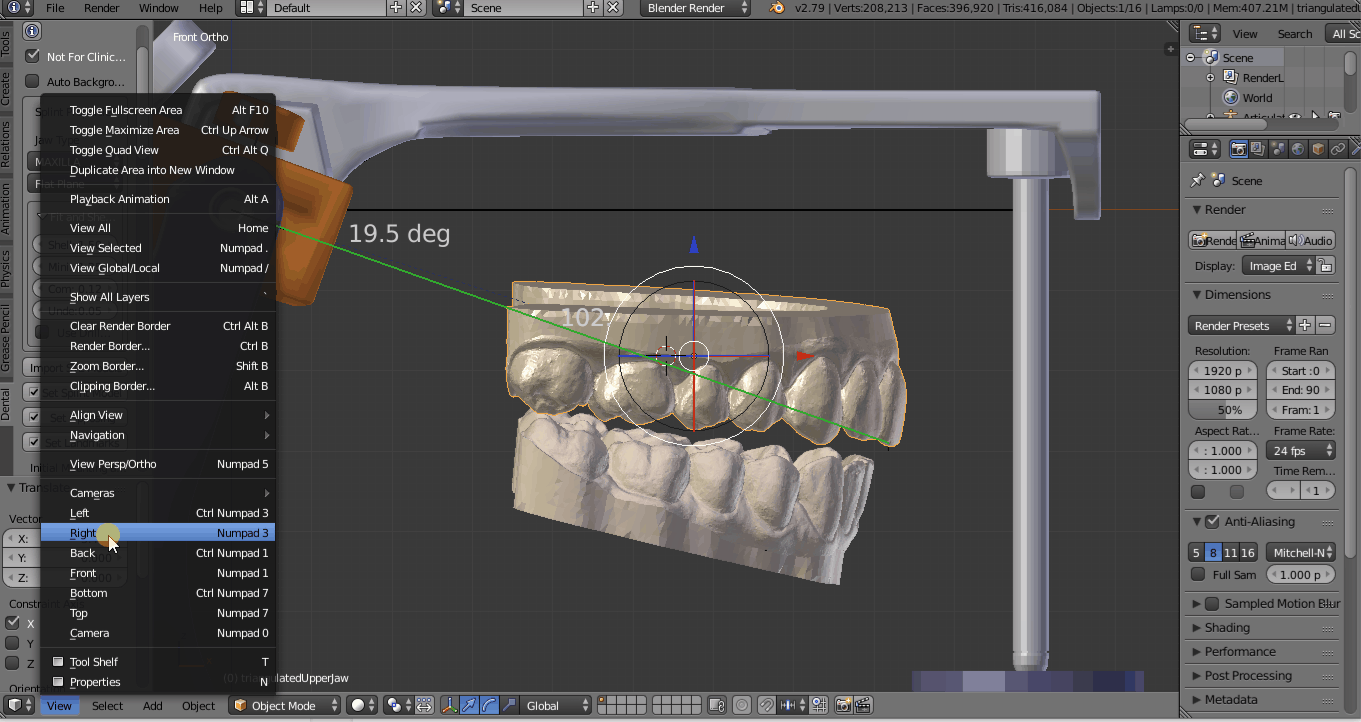1361x722 pixels.
Task: Open the Constraints properties tab chain icon
Action: click(x=1338, y=149)
